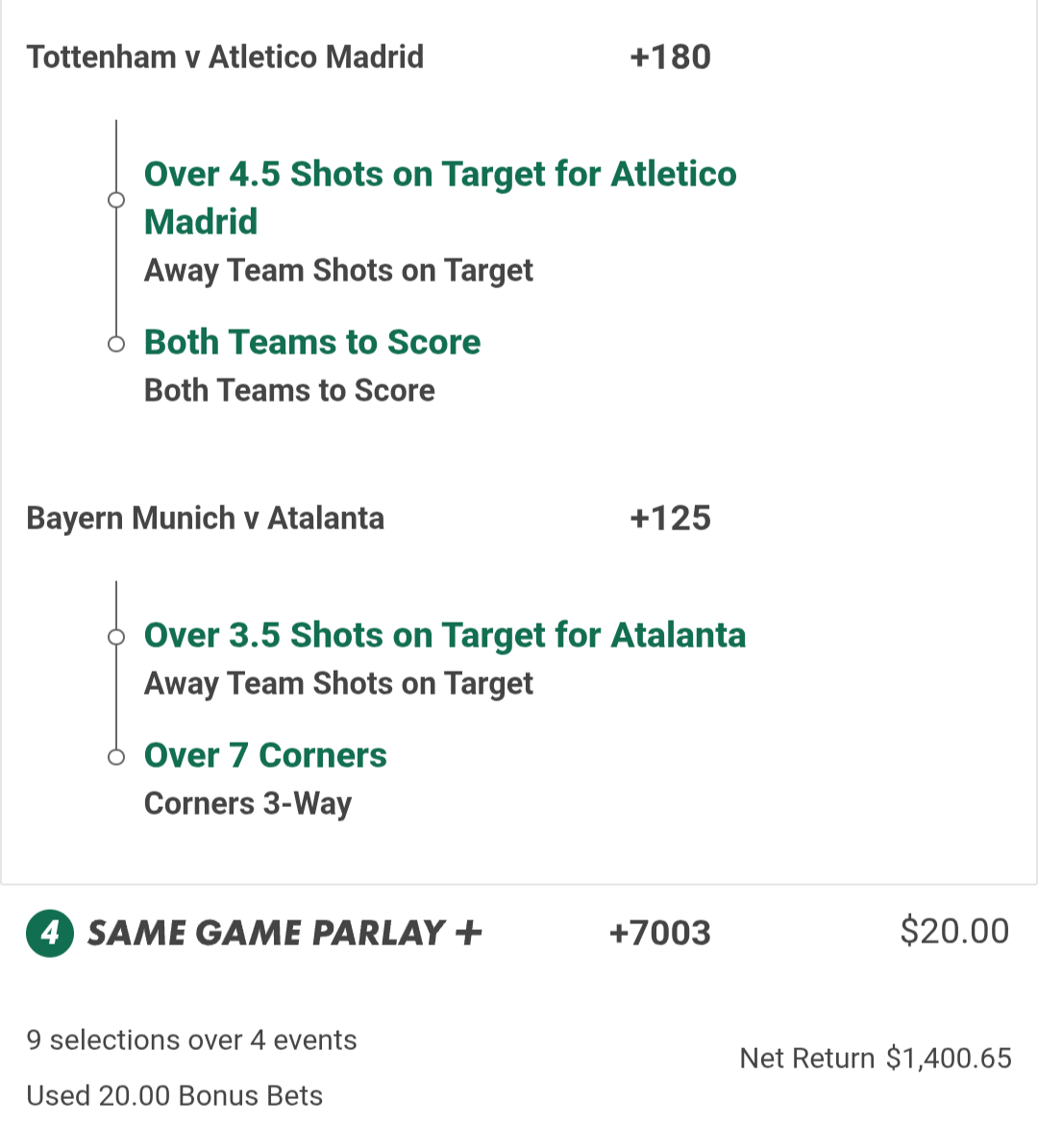Click the green 4 badge beside Same Game Parlay

point(50,933)
